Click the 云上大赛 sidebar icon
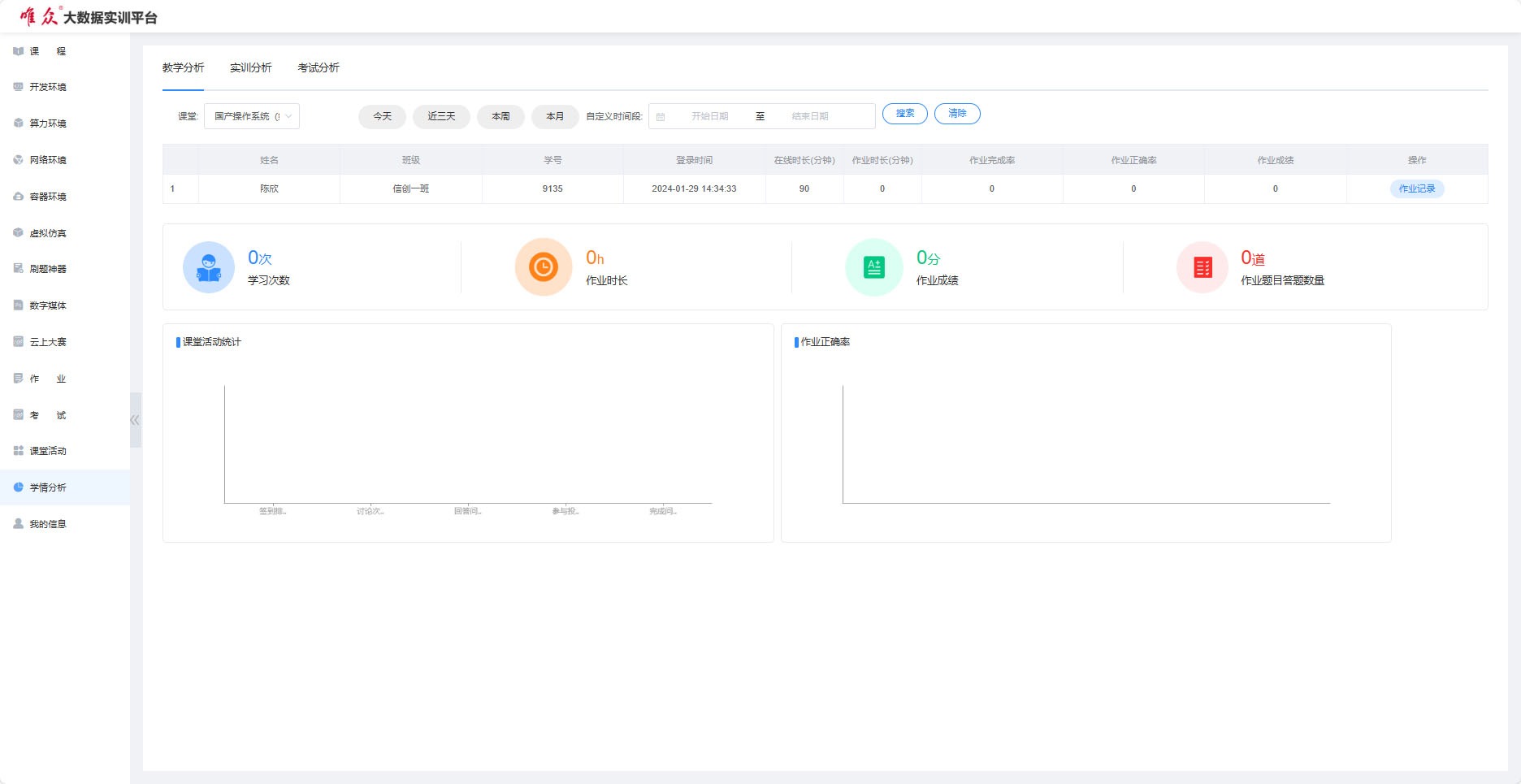Viewport: 1521px width, 784px height. coord(18,342)
